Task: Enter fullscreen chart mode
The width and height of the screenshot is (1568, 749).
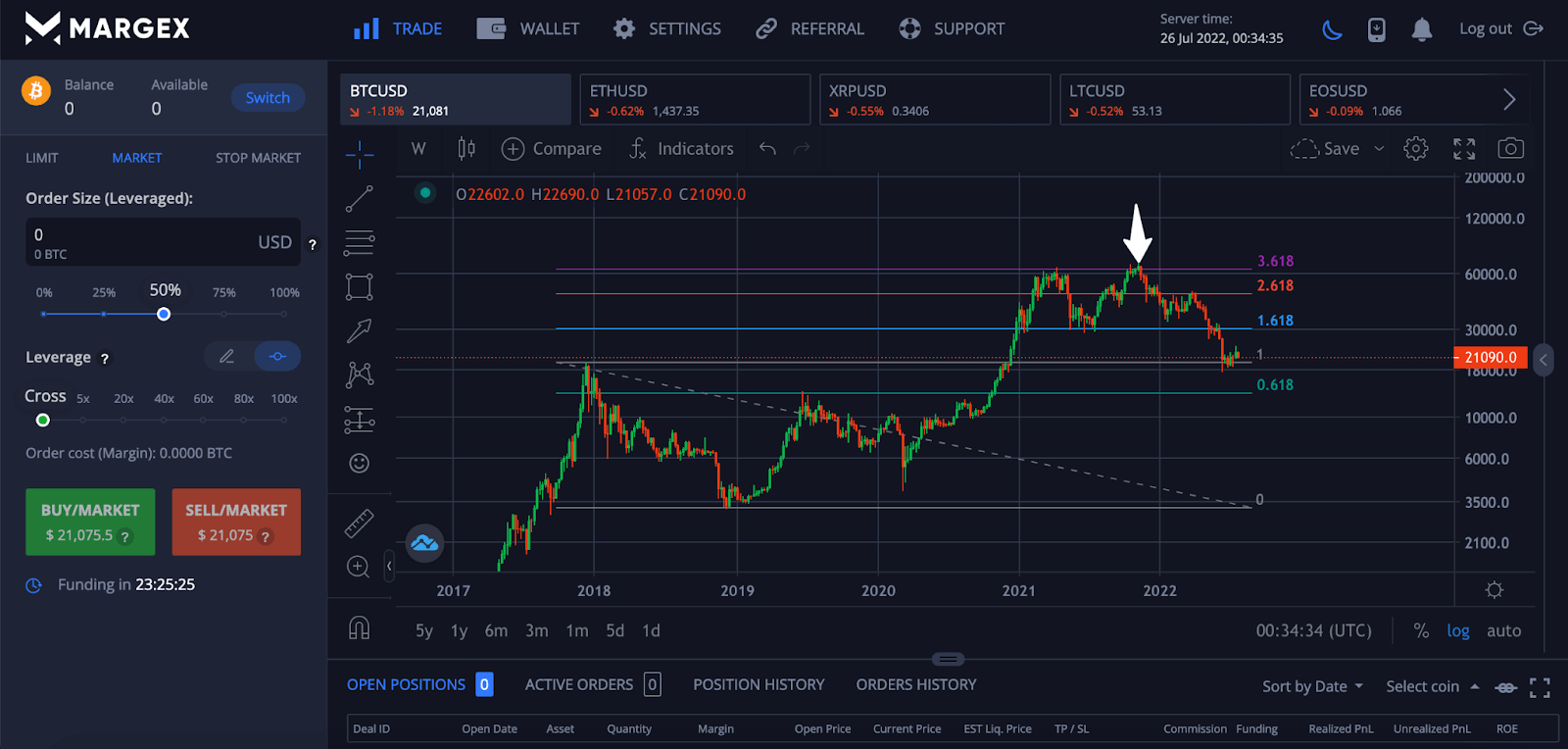Action: pyautogui.click(x=1464, y=149)
